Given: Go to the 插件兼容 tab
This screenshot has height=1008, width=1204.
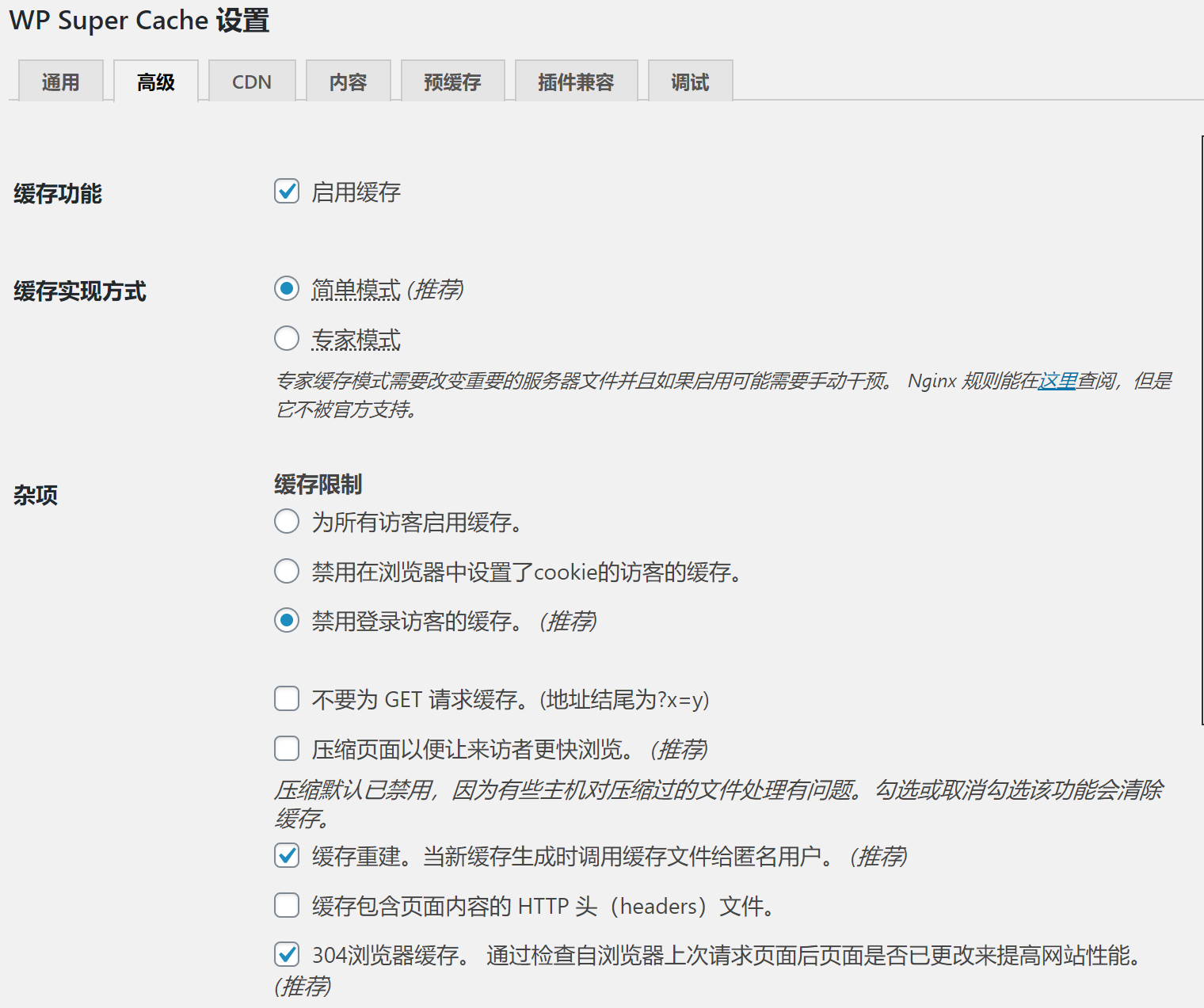Looking at the screenshot, I should coord(577,82).
